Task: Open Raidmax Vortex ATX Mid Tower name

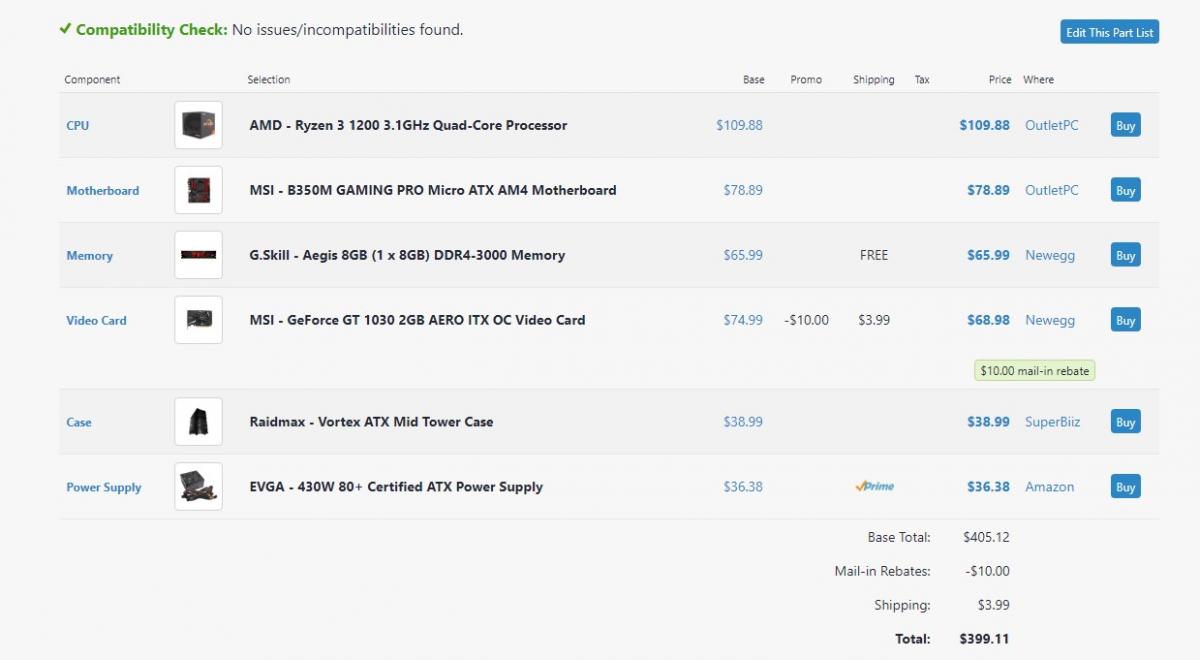Action: 371,422
